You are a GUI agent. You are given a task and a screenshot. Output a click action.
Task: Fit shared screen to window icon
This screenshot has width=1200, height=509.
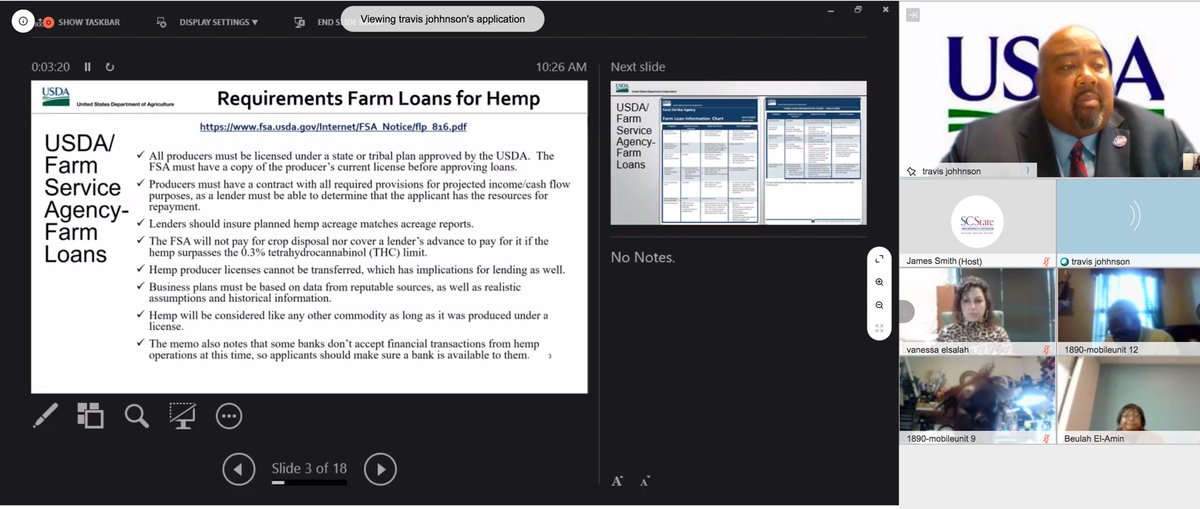(x=879, y=328)
